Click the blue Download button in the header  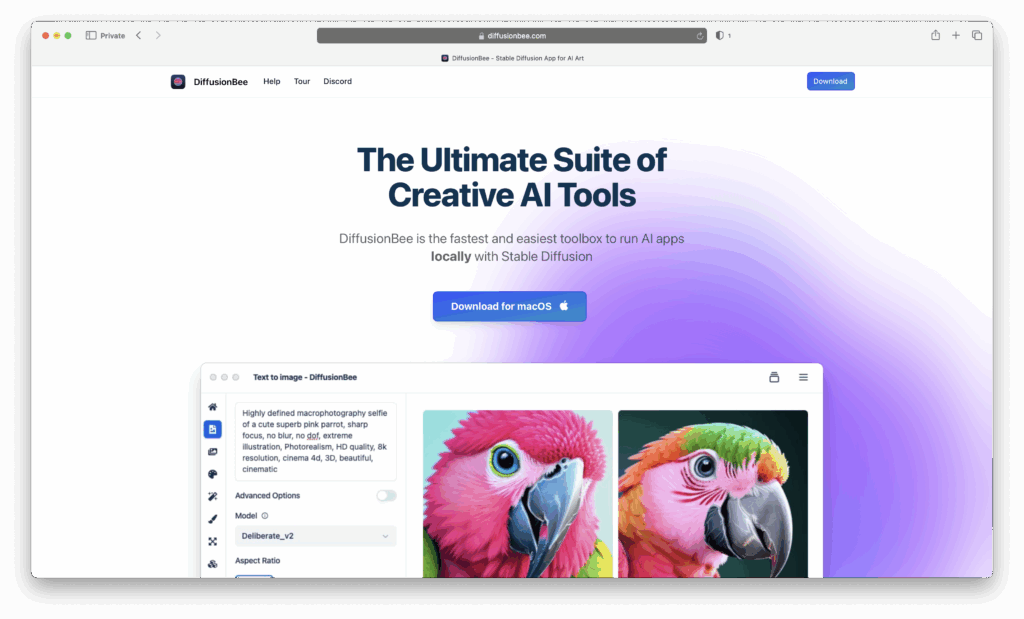click(x=831, y=81)
